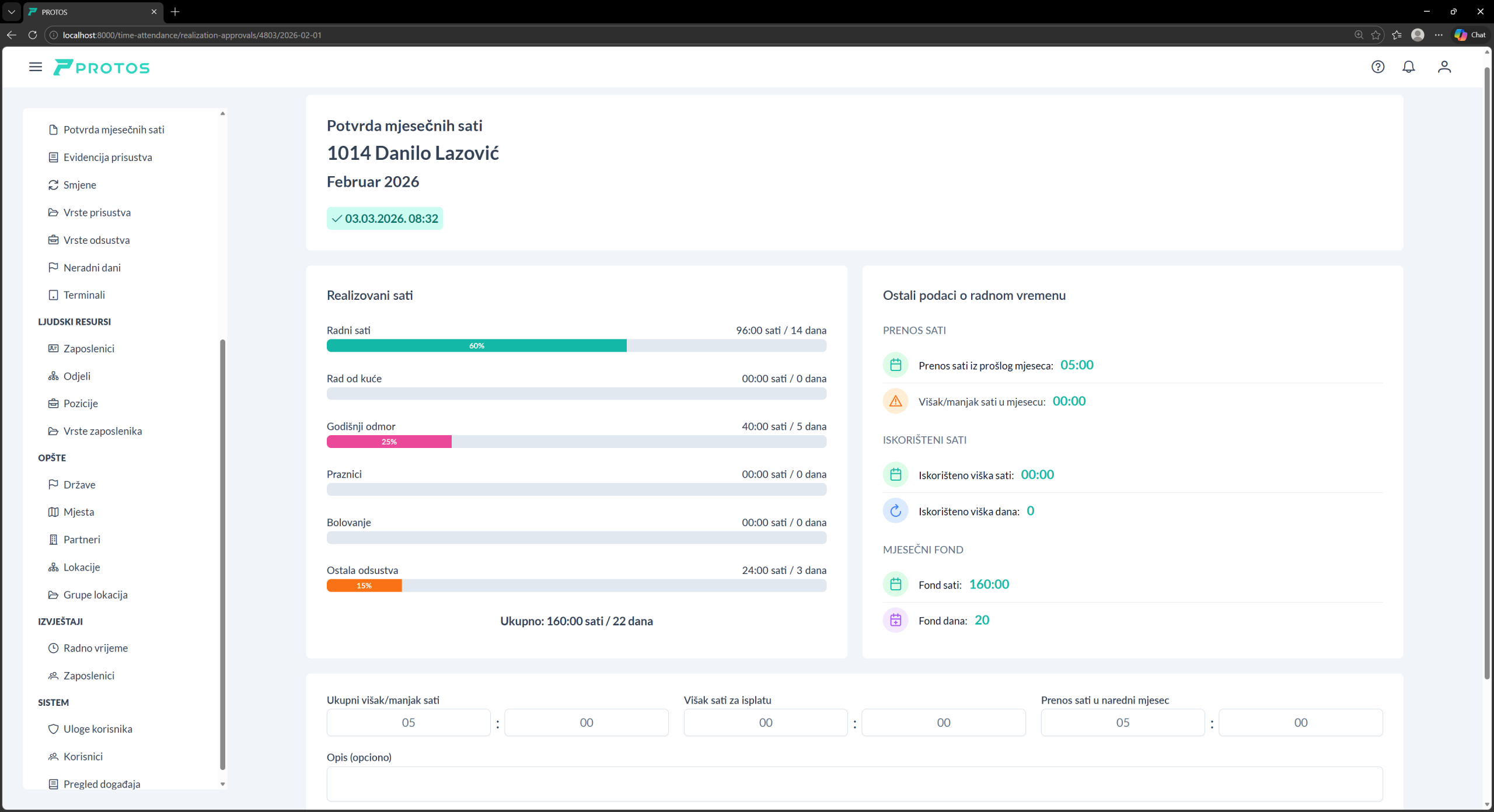Click the Fond dana calendar icon
The height and width of the screenshot is (812, 1494).
(x=895, y=620)
